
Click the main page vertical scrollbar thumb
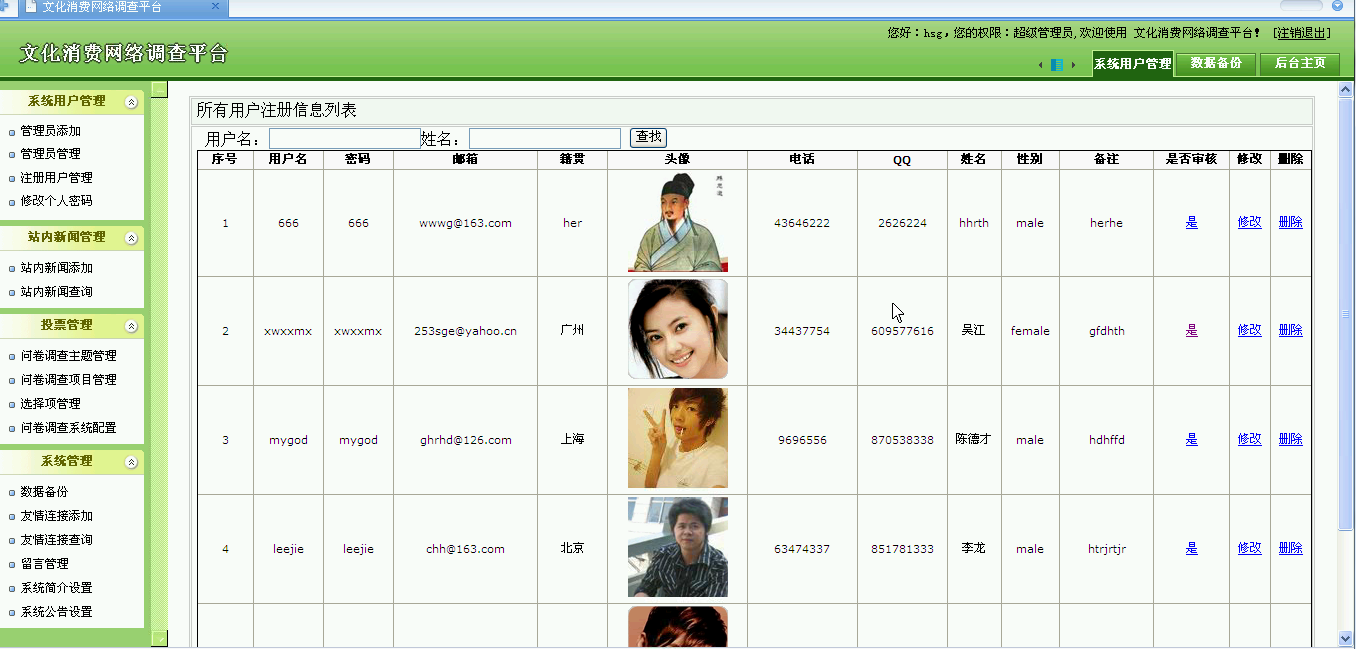tap(1346, 314)
